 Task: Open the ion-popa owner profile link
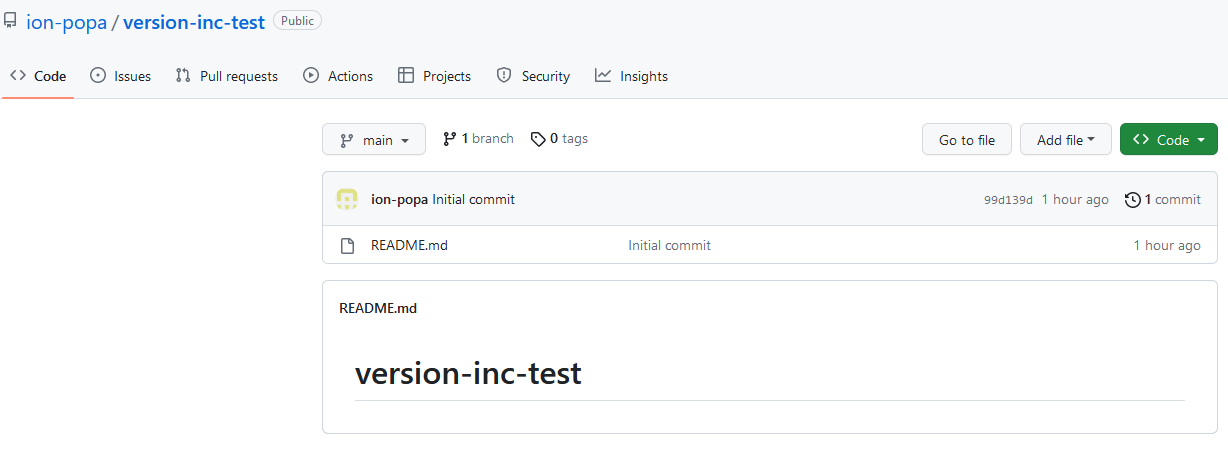(x=66, y=21)
